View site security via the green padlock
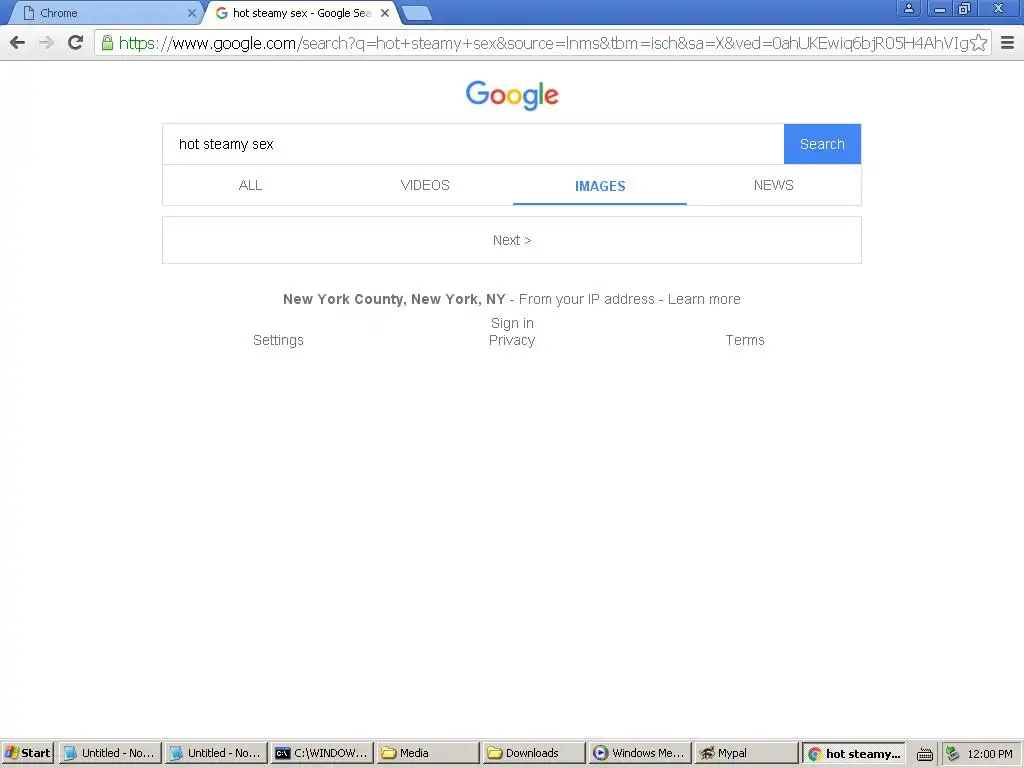The width and height of the screenshot is (1024, 768). [107, 43]
